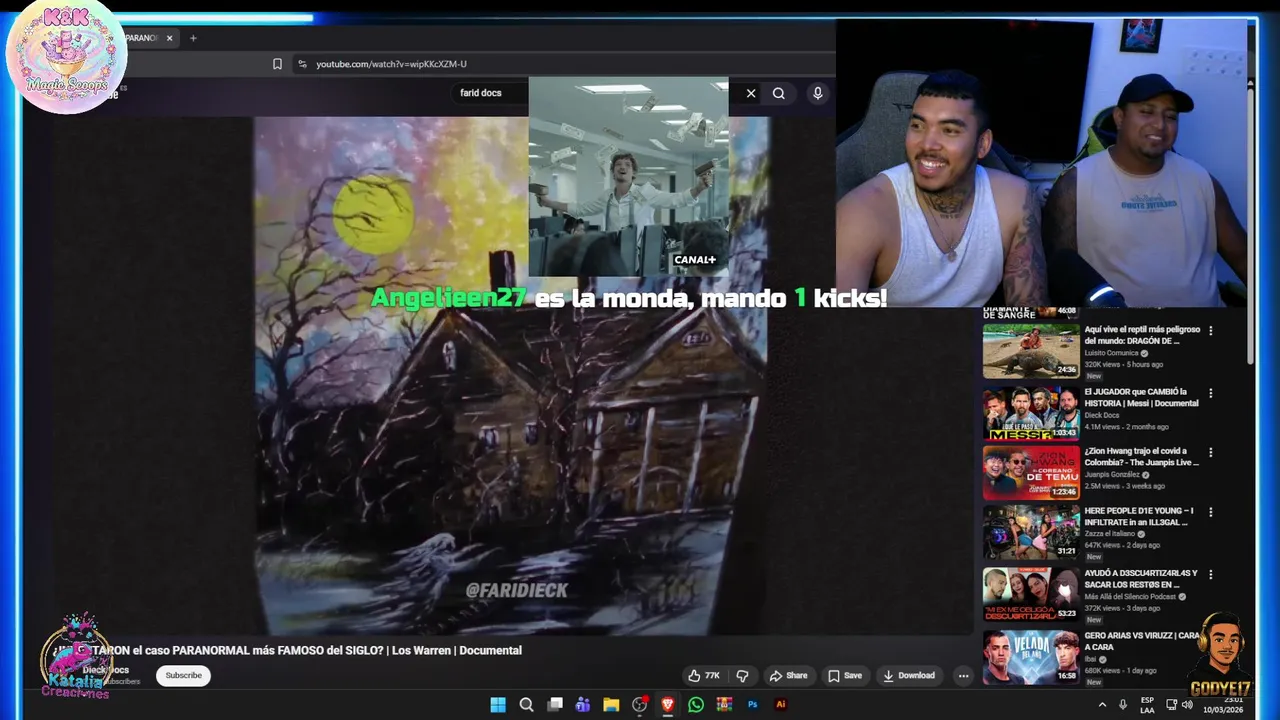
Task: Open the Velada GERO ARIAS thumbnail
Action: coord(1031,656)
